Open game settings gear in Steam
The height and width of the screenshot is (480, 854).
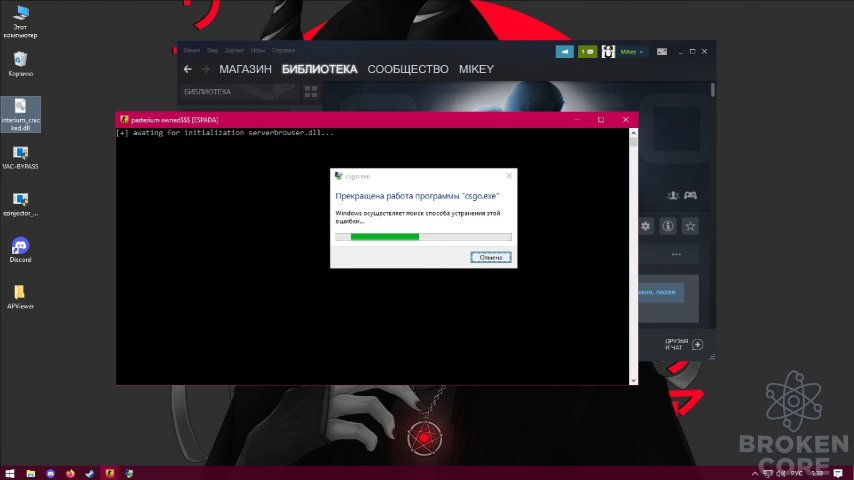[x=645, y=226]
